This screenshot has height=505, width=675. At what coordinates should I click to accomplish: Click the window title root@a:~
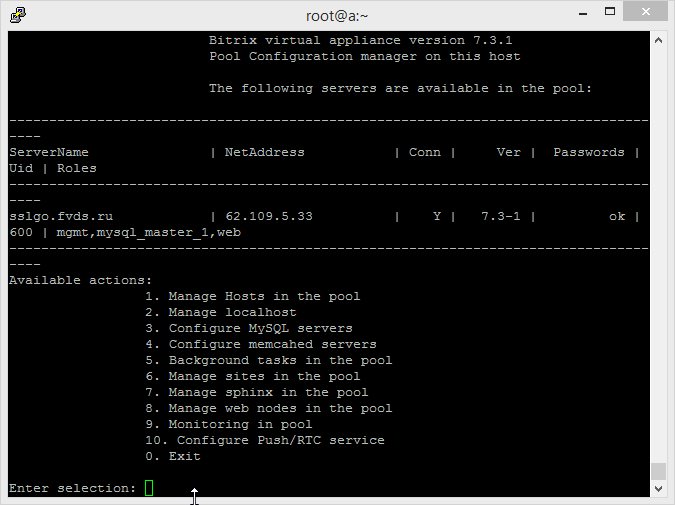337,16
